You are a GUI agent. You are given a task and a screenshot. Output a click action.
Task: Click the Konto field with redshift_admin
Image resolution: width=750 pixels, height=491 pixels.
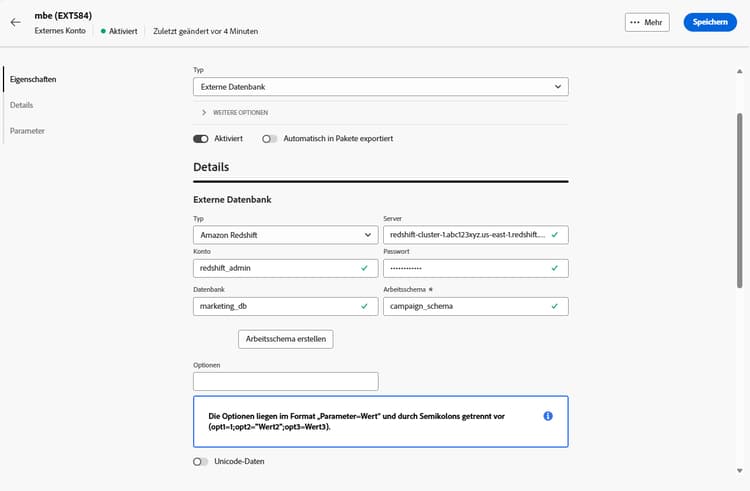click(286, 268)
